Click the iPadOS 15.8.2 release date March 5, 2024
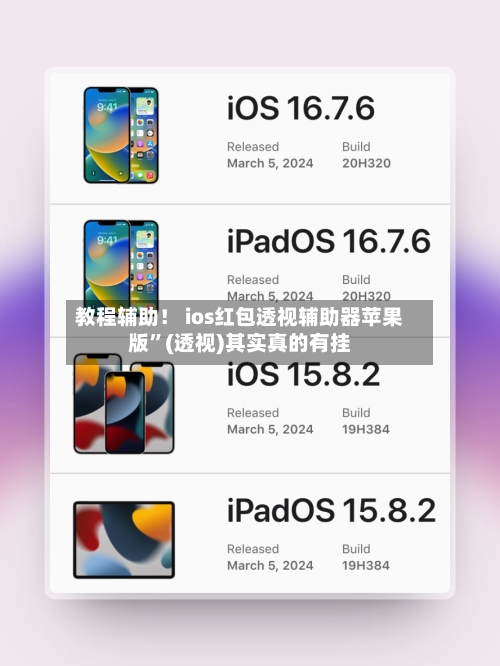500x666 pixels. [x=270, y=565]
